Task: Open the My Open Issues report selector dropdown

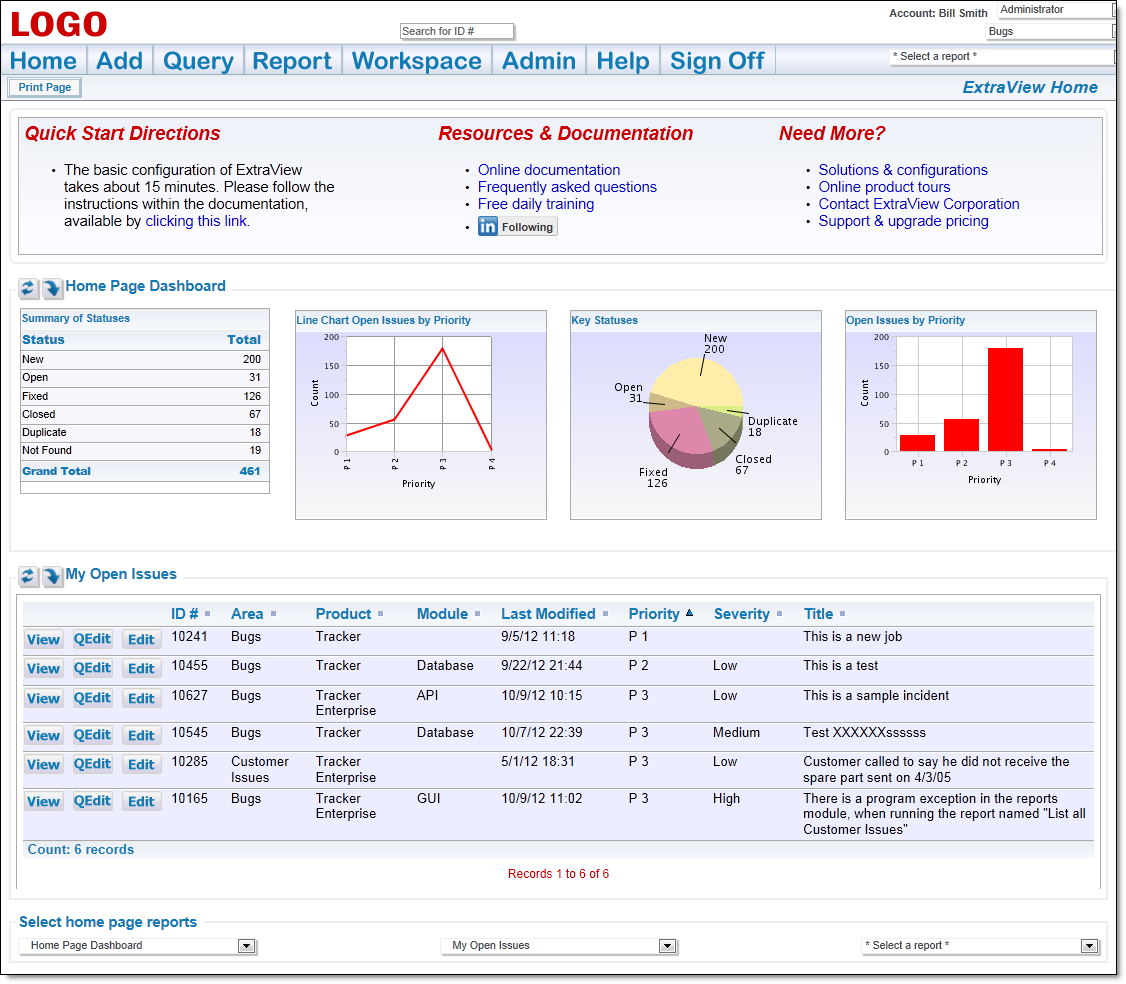Action: (667, 946)
